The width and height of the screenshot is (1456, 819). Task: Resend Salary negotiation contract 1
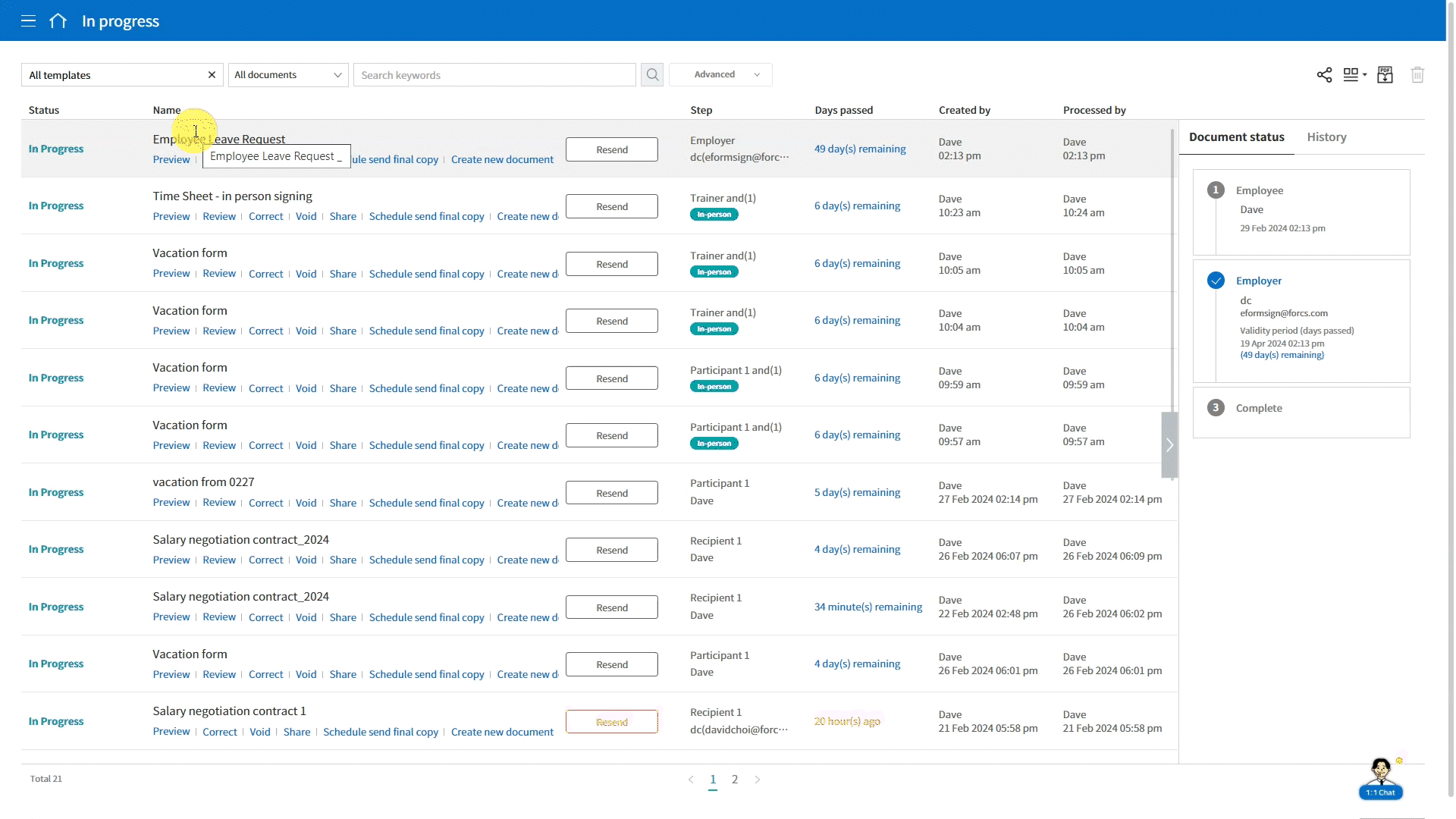612,722
